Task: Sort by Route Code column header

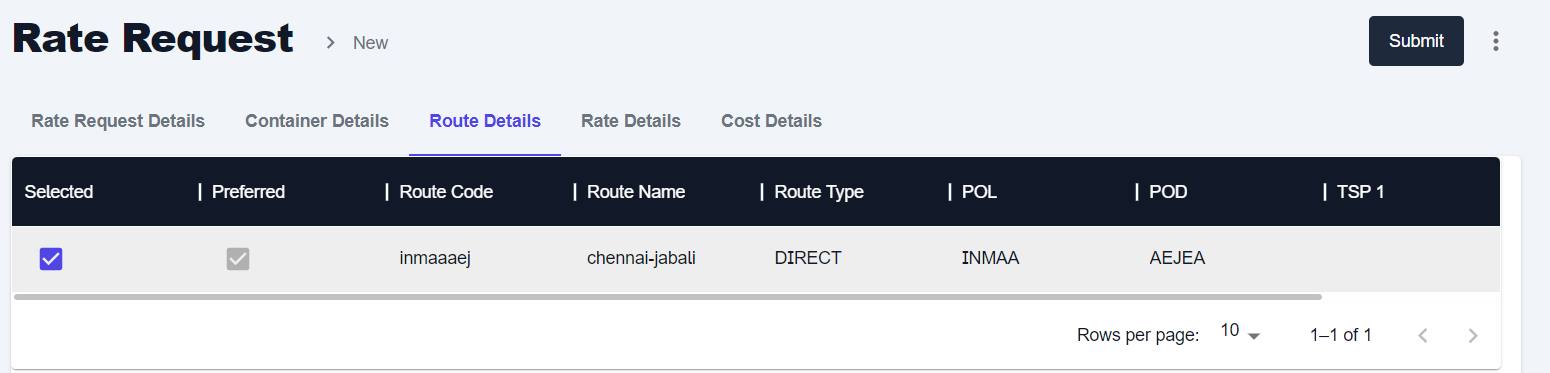Action: click(x=446, y=192)
